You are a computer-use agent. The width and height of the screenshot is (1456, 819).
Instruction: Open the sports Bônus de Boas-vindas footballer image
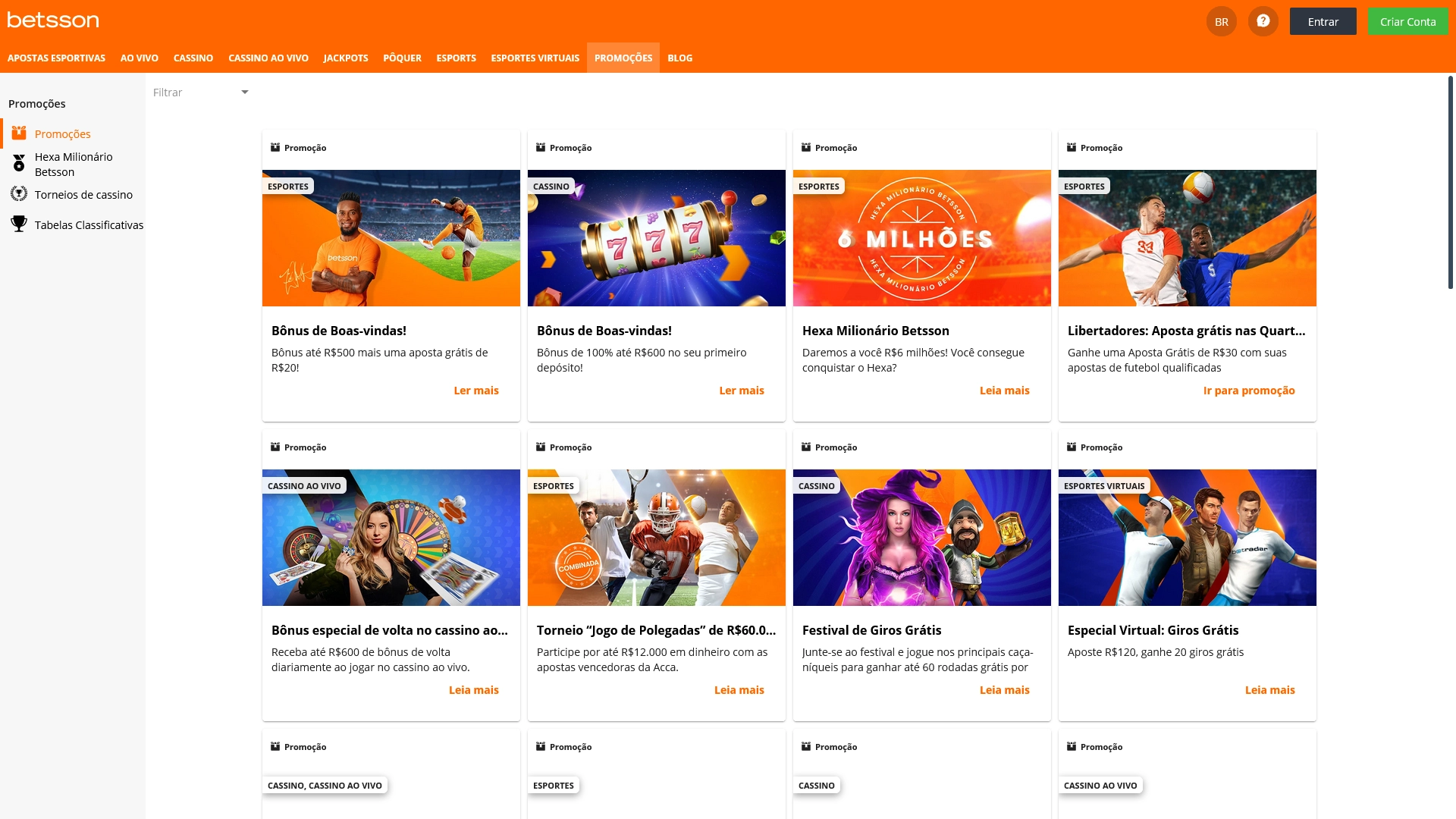point(391,238)
